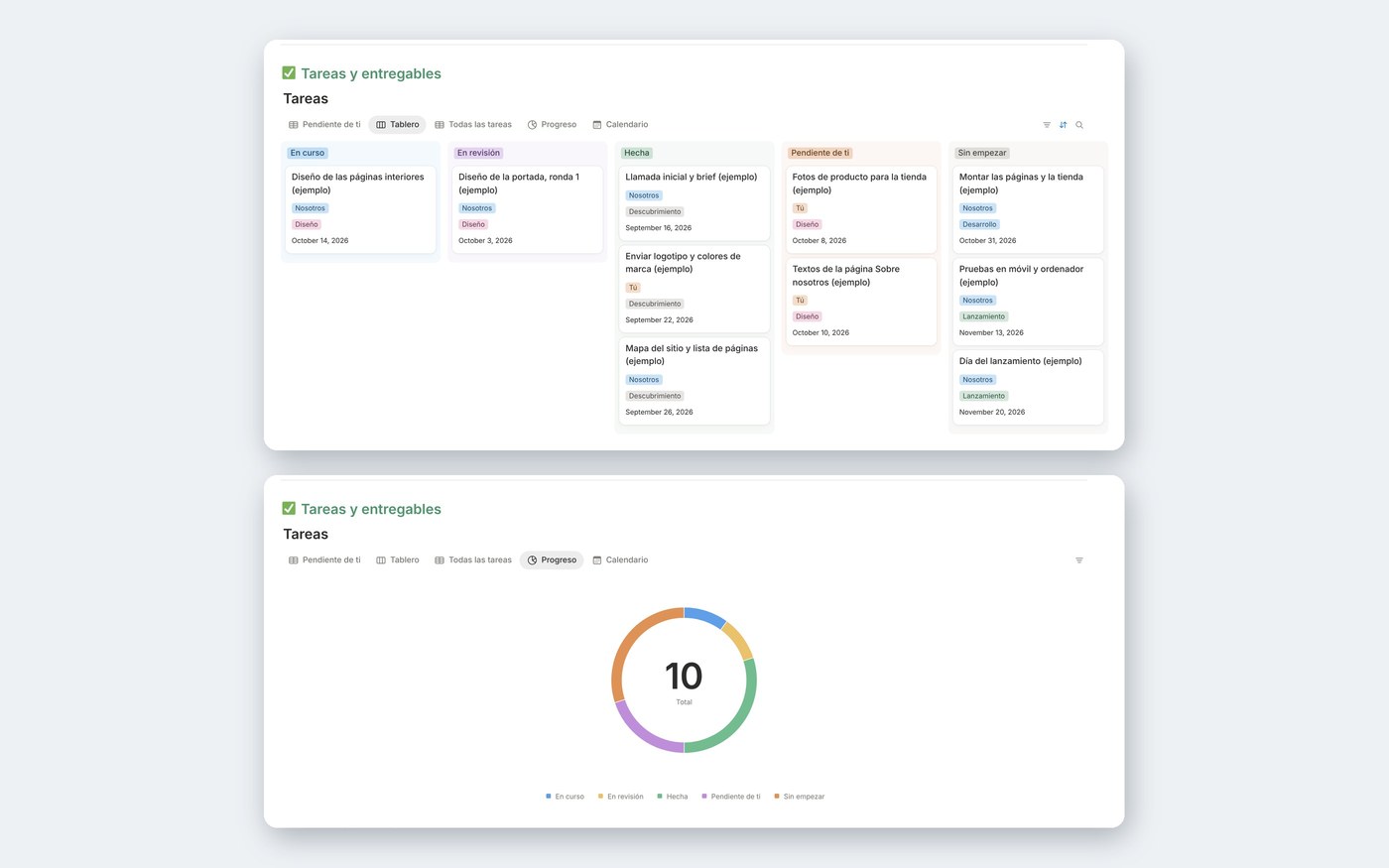The width and height of the screenshot is (1389, 868).
Task: Open the search magnifier icon in the board panel
Action: 1079,125
